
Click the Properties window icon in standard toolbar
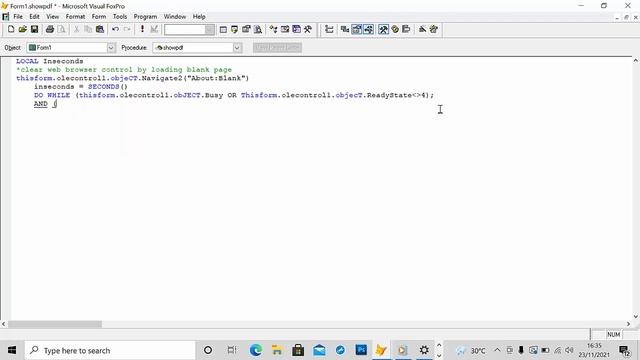[246, 29]
